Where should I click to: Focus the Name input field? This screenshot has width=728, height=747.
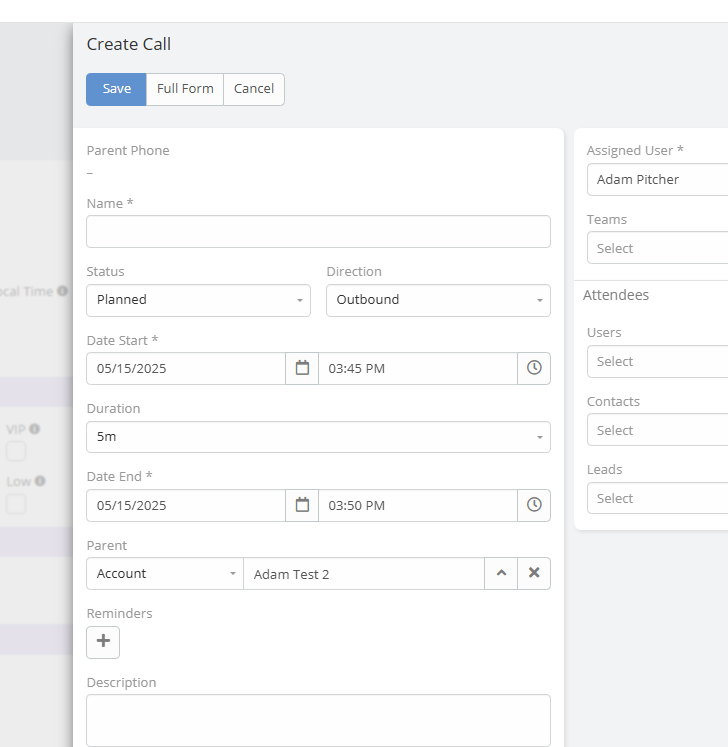[318, 232]
